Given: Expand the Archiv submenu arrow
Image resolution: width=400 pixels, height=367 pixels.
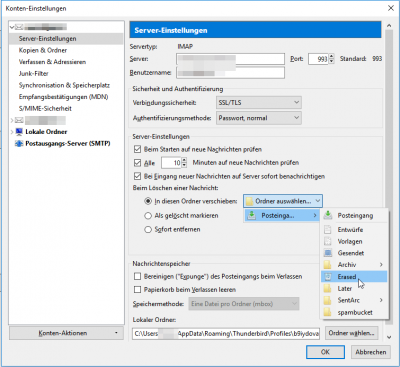Looking at the screenshot, I should point(381,265).
